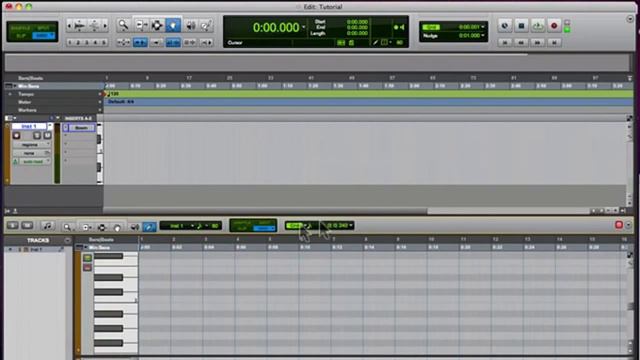Click the Inst 1 track name field
The width and height of the screenshot is (640, 360).
[x=29, y=127]
